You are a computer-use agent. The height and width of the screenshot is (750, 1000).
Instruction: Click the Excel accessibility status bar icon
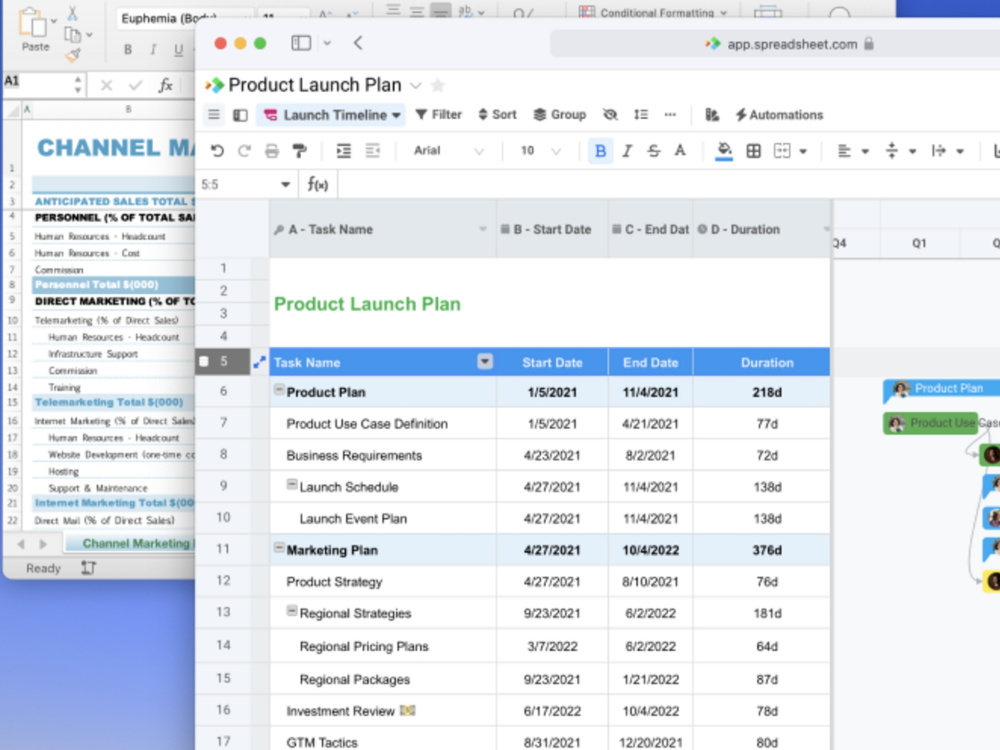89,568
